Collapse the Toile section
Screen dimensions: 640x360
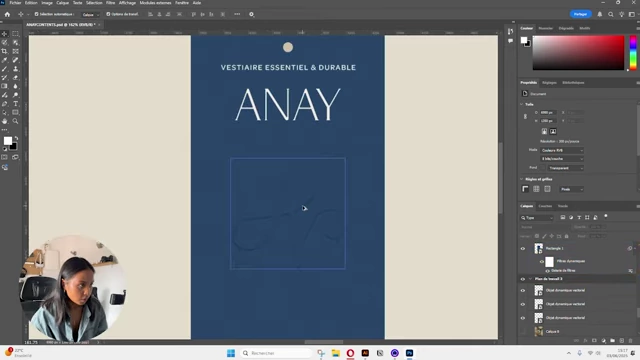tap(522, 104)
